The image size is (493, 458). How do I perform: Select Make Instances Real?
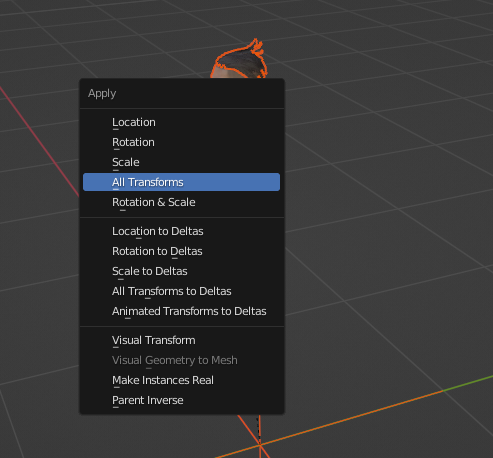pos(181,380)
